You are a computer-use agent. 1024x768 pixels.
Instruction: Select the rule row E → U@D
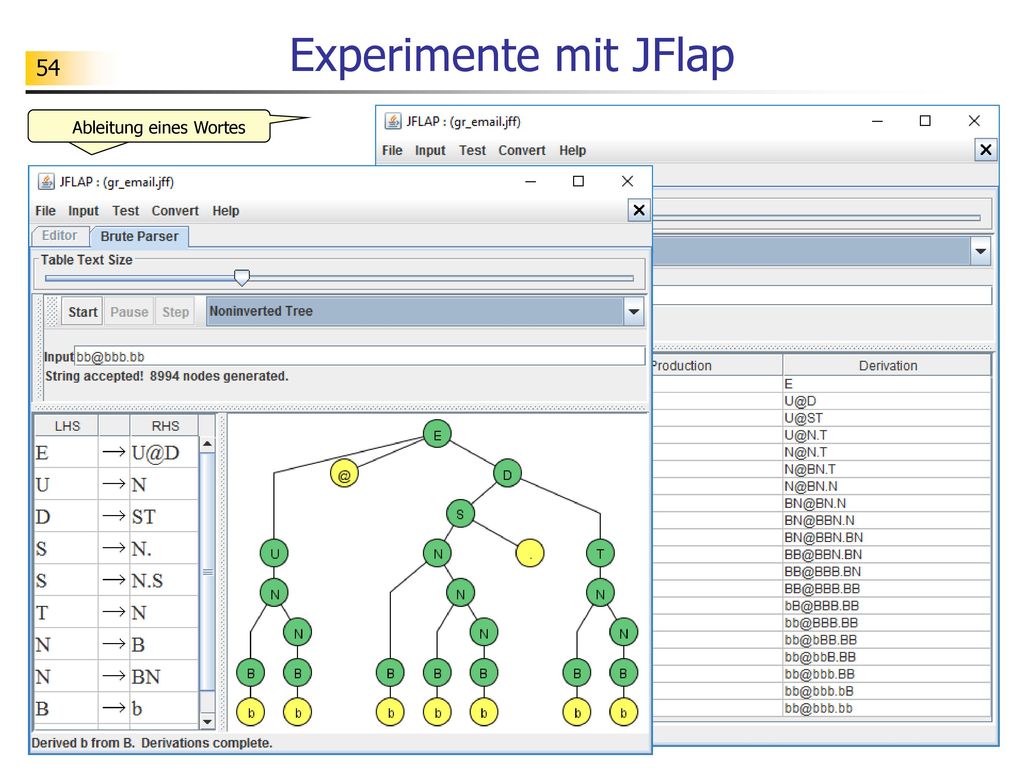point(116,453)
